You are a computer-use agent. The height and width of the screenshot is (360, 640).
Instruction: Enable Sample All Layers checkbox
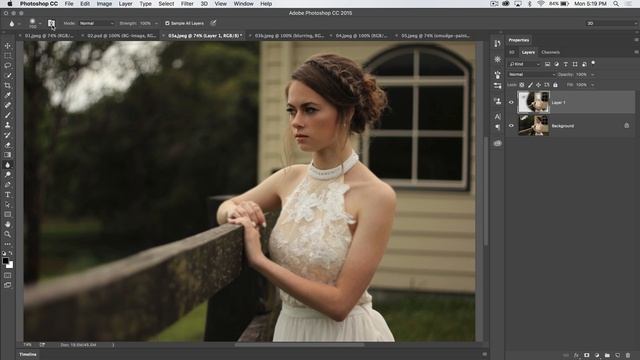click(167, 23)
